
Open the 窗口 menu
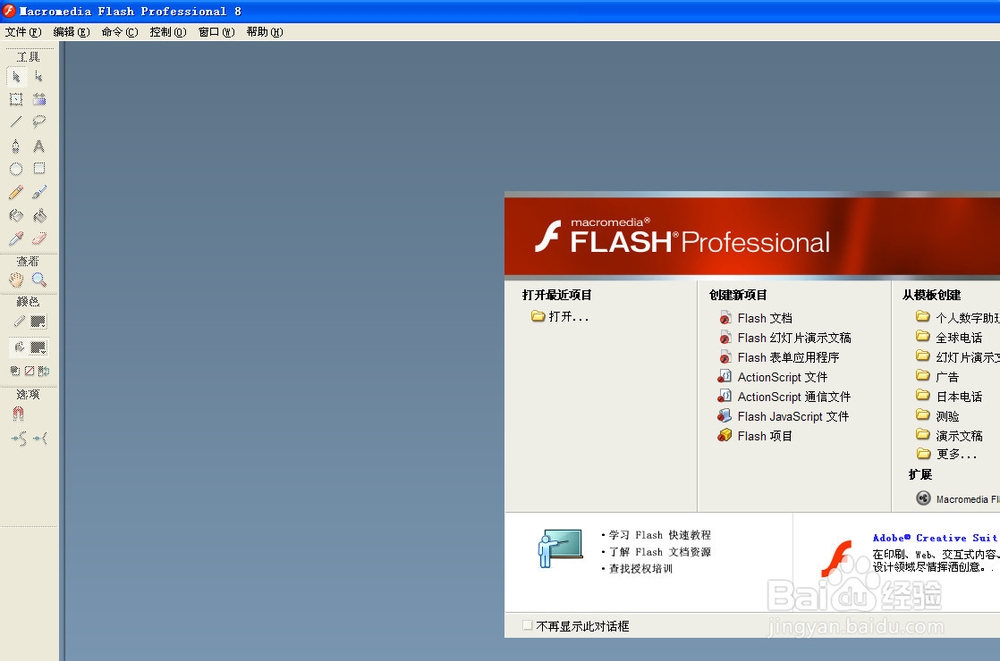click(x=216, y=32)
